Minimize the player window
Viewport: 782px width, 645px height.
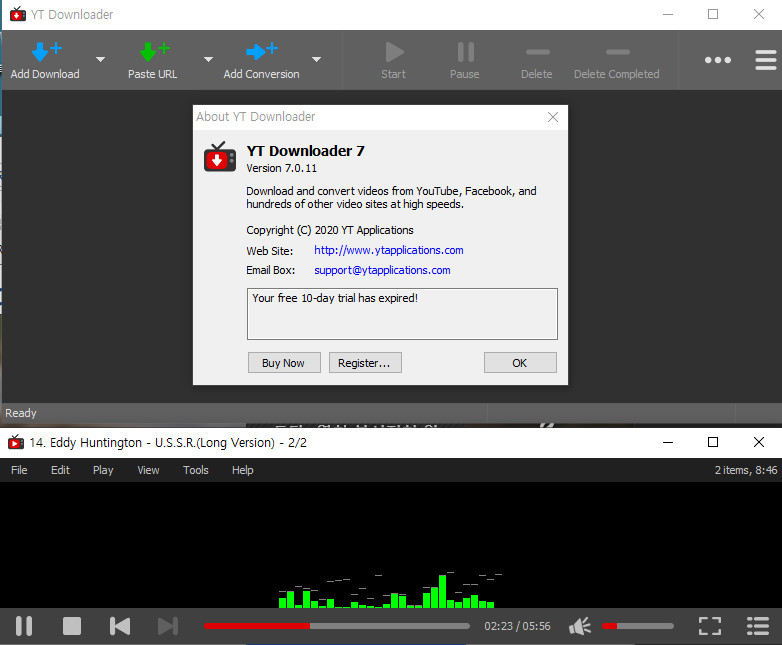coord(668,442)
